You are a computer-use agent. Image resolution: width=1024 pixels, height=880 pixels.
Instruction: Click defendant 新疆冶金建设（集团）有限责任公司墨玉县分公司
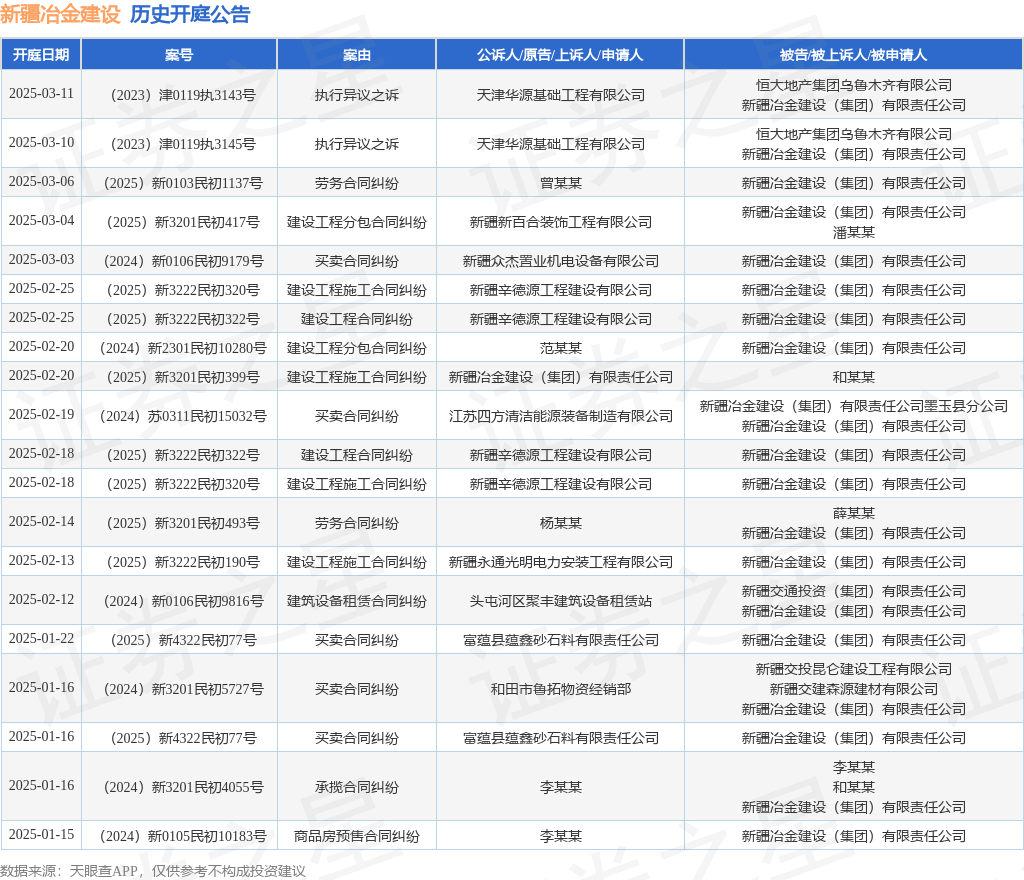(854, 407)
